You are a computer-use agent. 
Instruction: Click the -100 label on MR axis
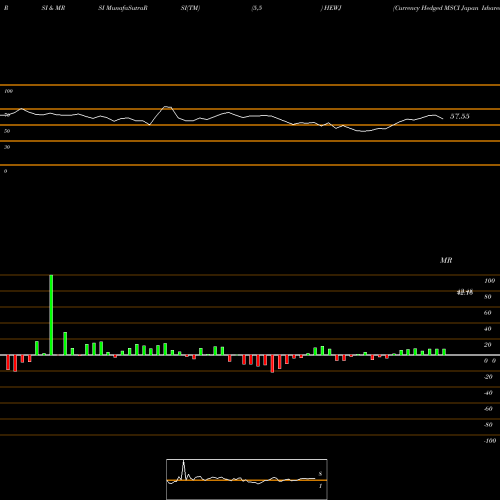[490, 441]
